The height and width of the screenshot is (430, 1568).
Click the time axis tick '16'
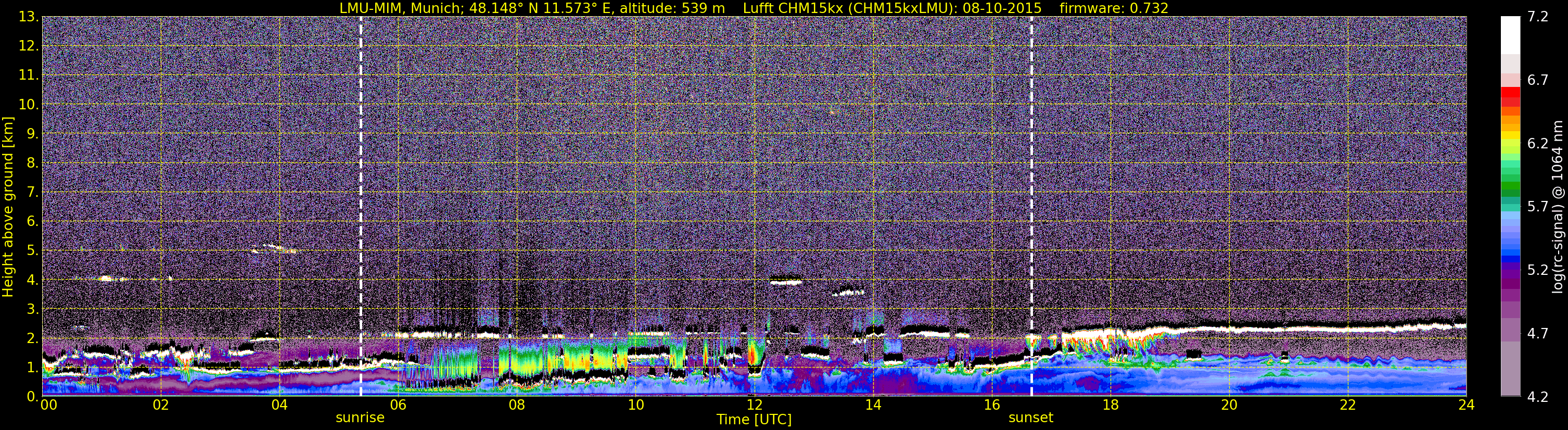pyautogui.click(x=991, y=405)
